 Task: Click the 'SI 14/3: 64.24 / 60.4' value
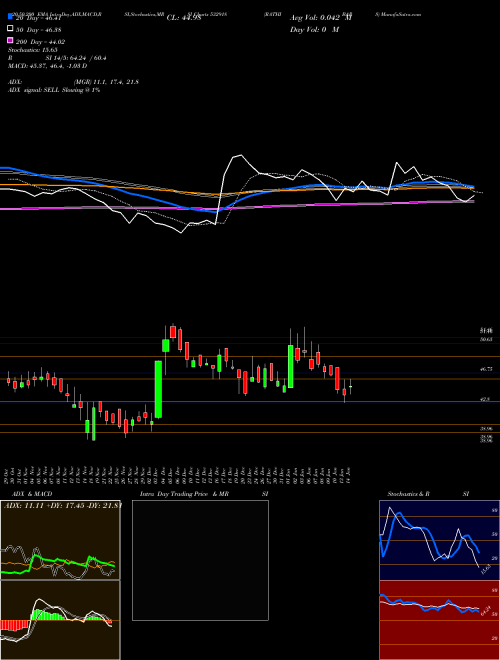[x=76, y=58]
